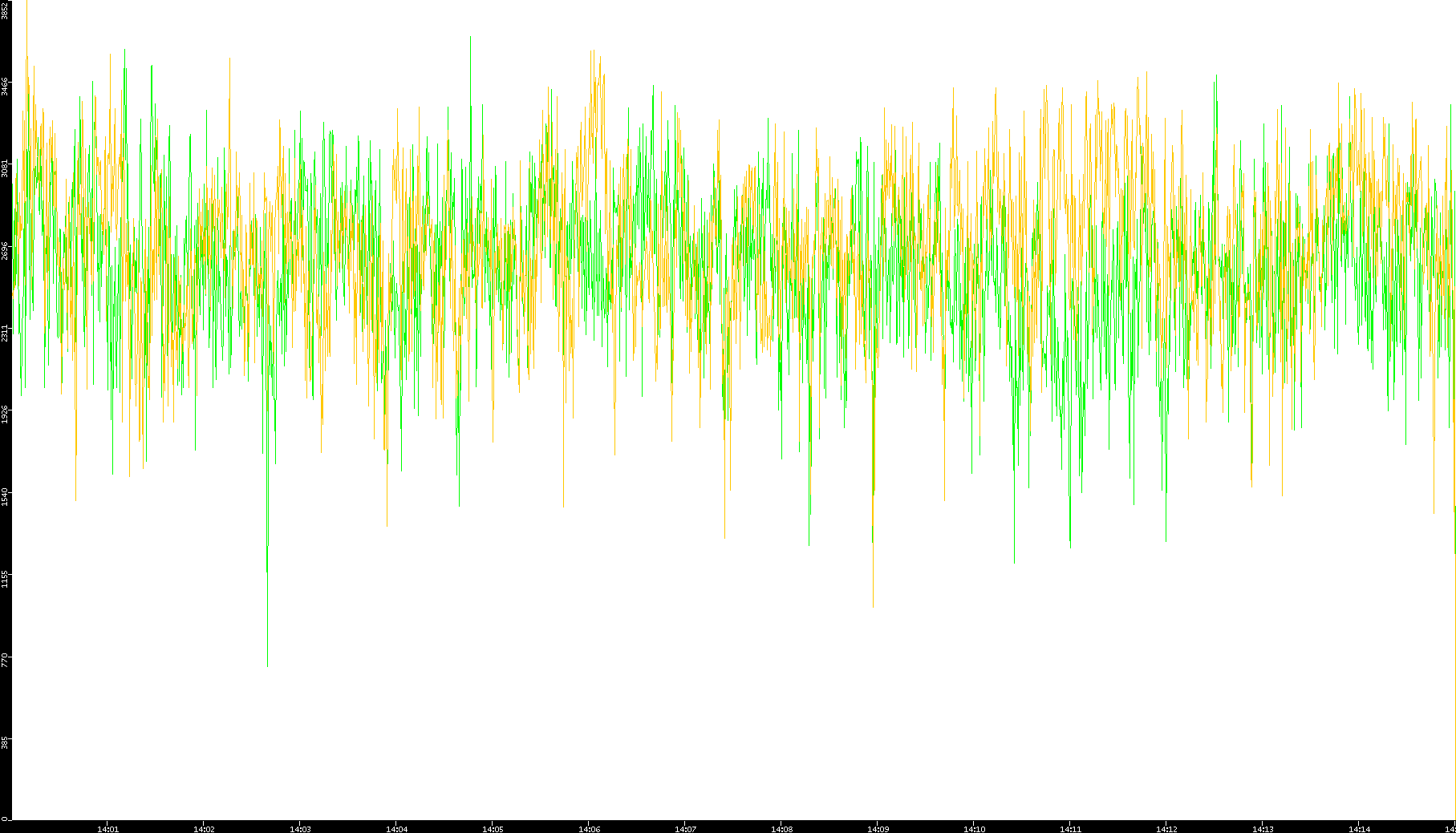Click the 14:12 tick on the time axis

[x=1166, y=828]
